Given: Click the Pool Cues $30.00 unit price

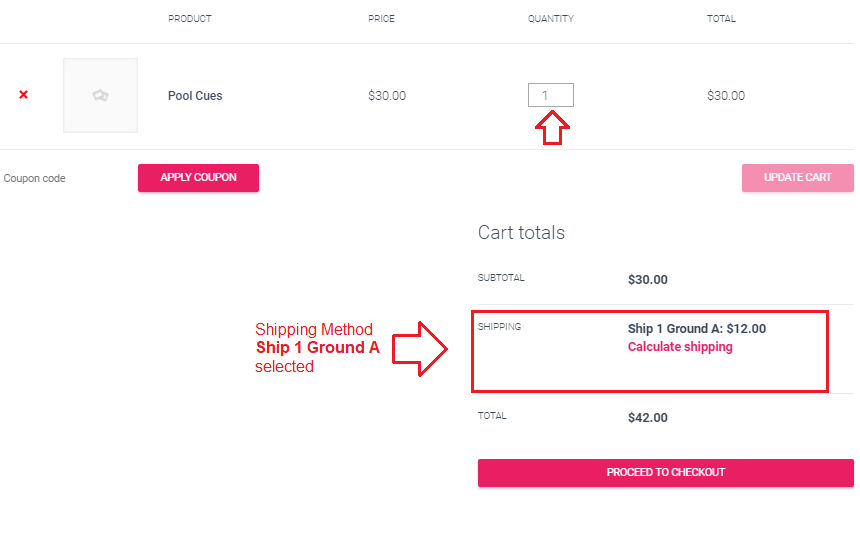Looking at the screenshot, I should pyautogui.click(x=387, y=95).
